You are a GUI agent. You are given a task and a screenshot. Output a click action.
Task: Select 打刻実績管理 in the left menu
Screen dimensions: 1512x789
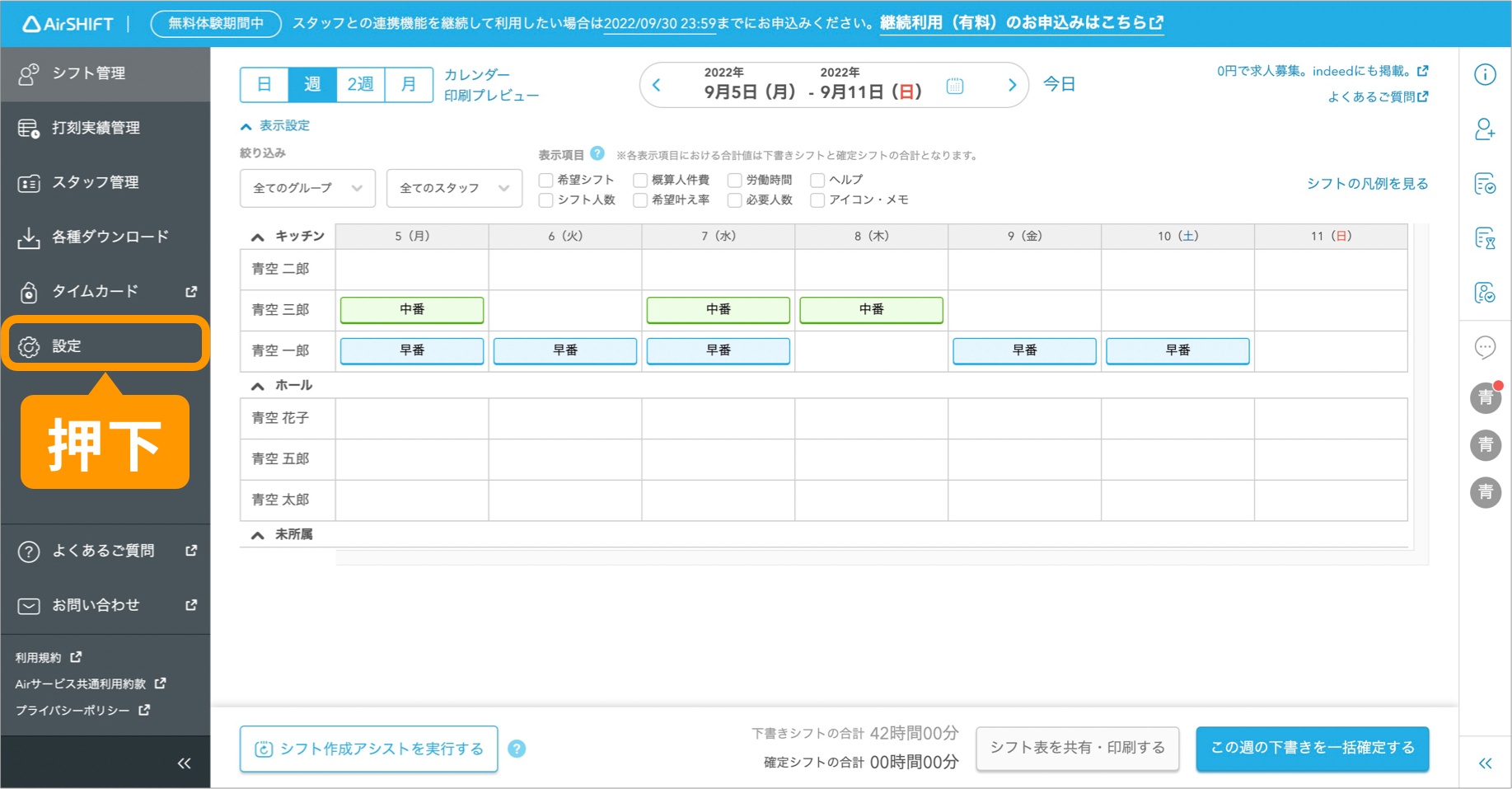point(95,128)
